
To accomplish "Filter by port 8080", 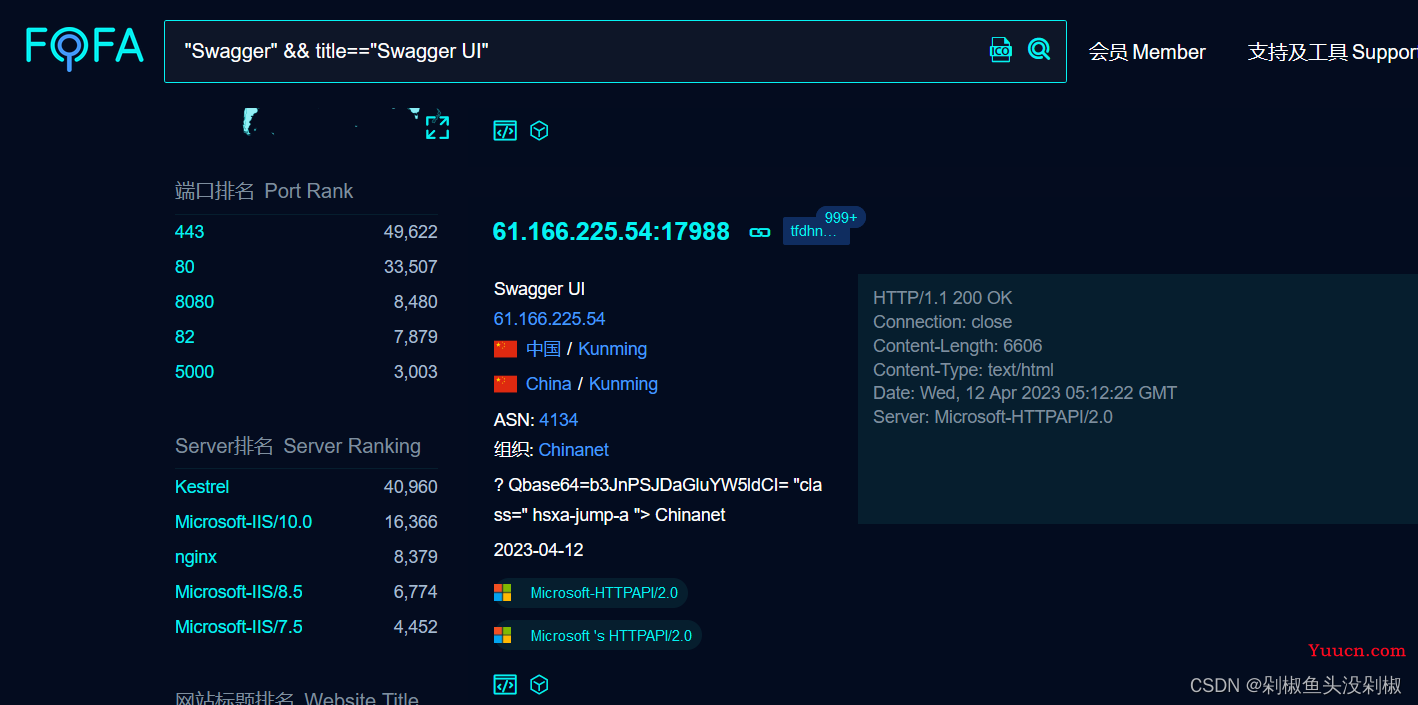I will [195, 302].
